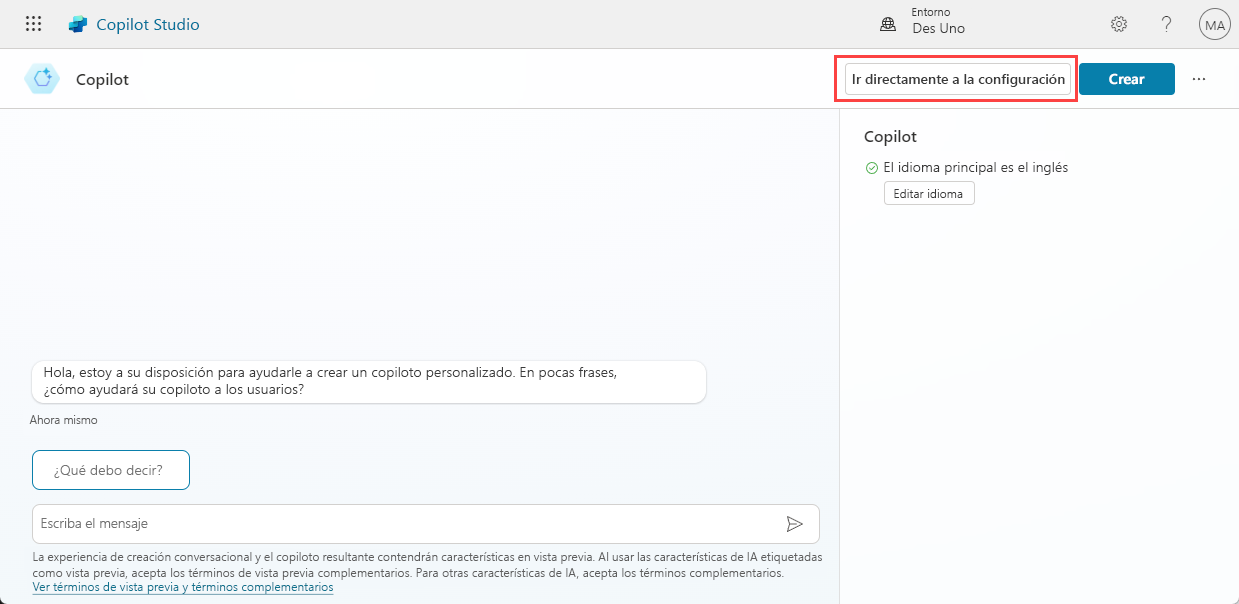The width and height of the screenshot is (1239, 604).
Task: Open the more options ellipsis menu
Action: coord(1199,79)
